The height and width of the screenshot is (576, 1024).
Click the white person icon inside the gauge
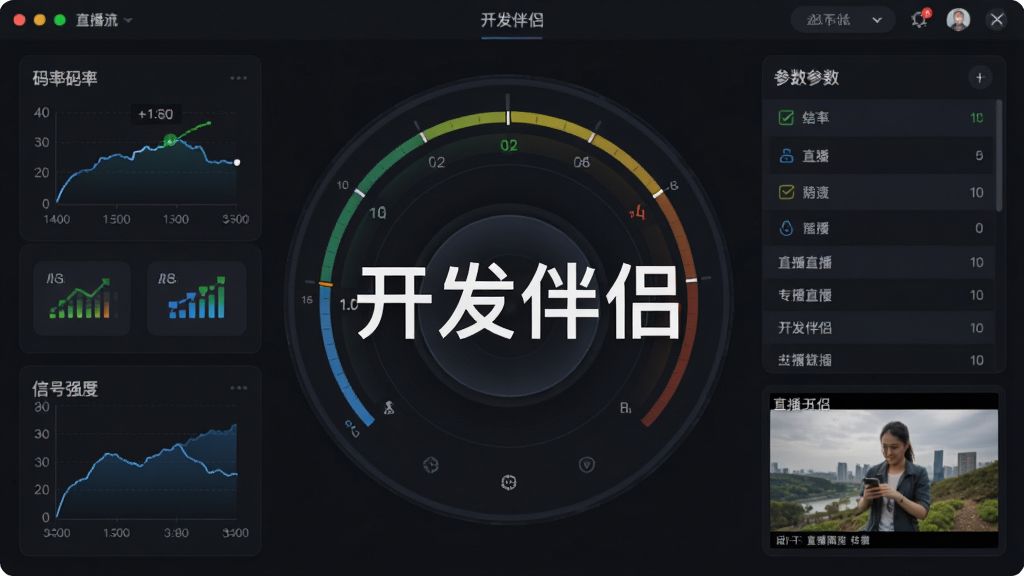pyautogui.click(x=389, y=408)
